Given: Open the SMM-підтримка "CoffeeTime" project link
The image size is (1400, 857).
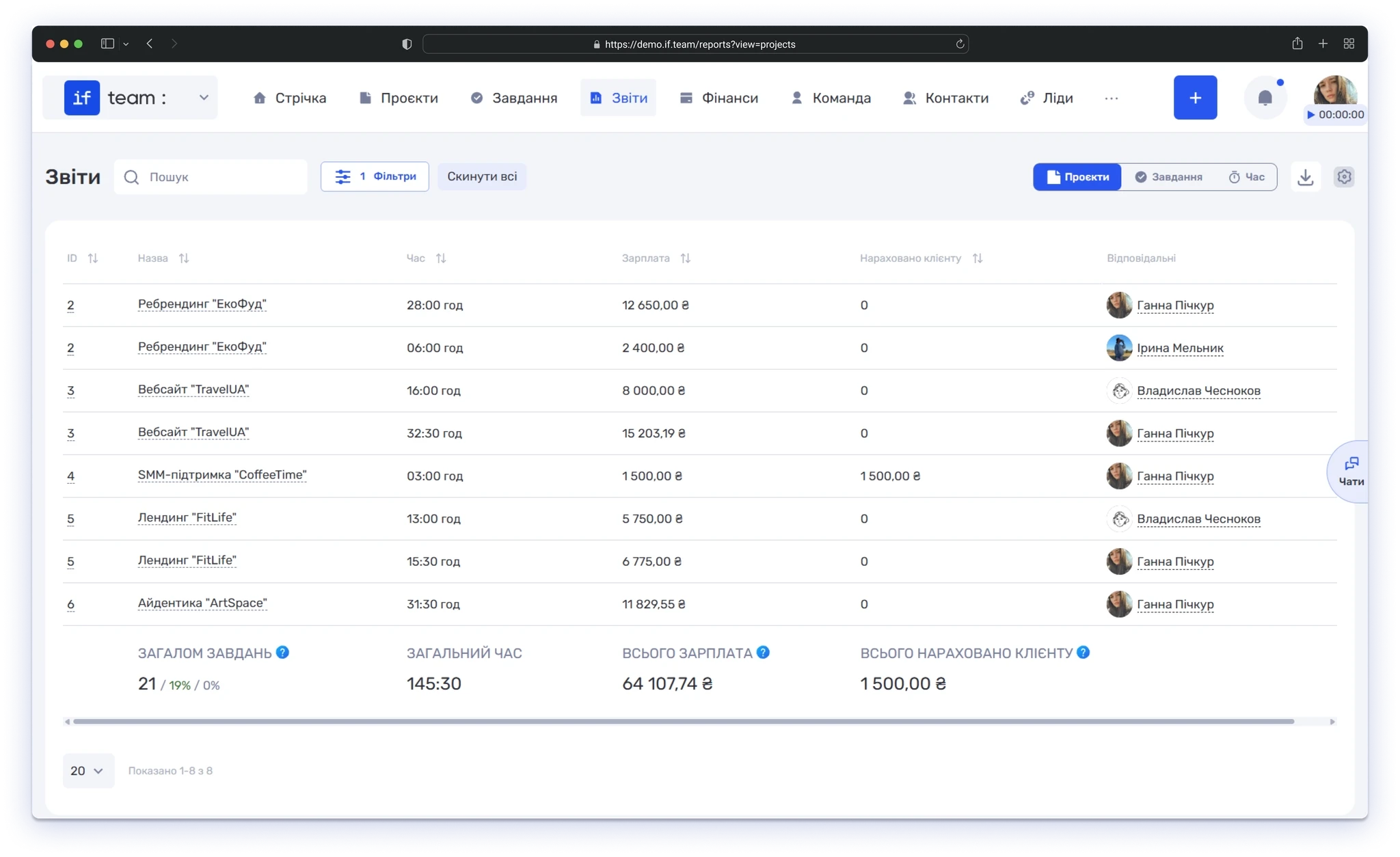Looking at the screenshot, I should tap(222, 475).
